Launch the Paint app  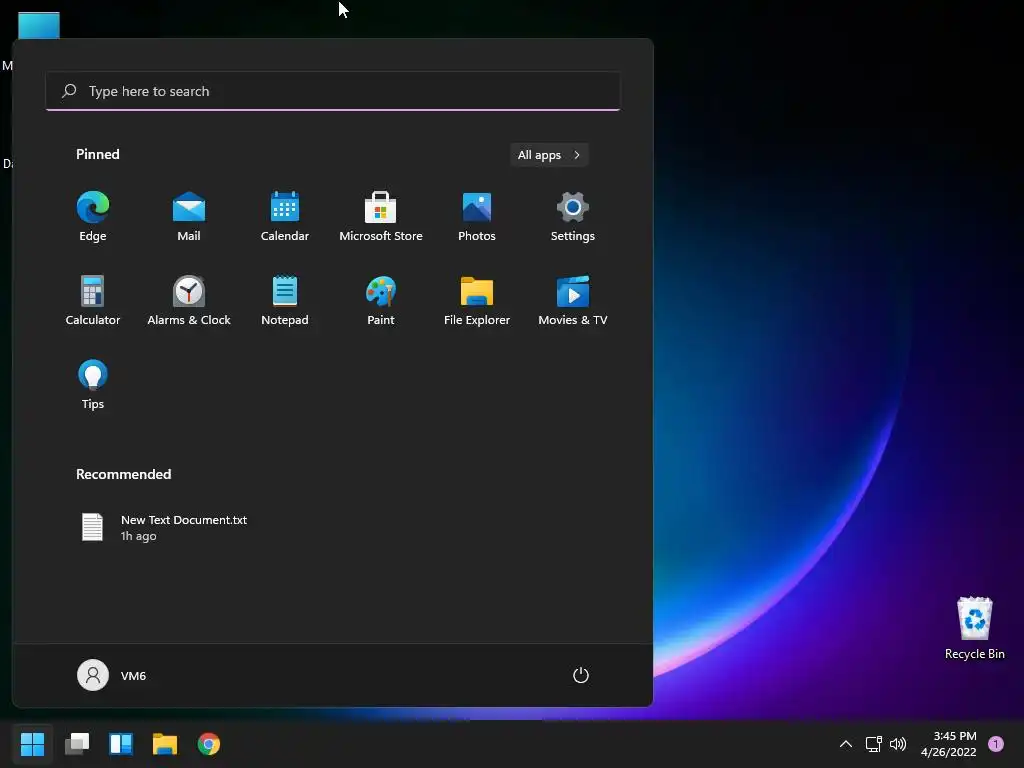(381, 300)
